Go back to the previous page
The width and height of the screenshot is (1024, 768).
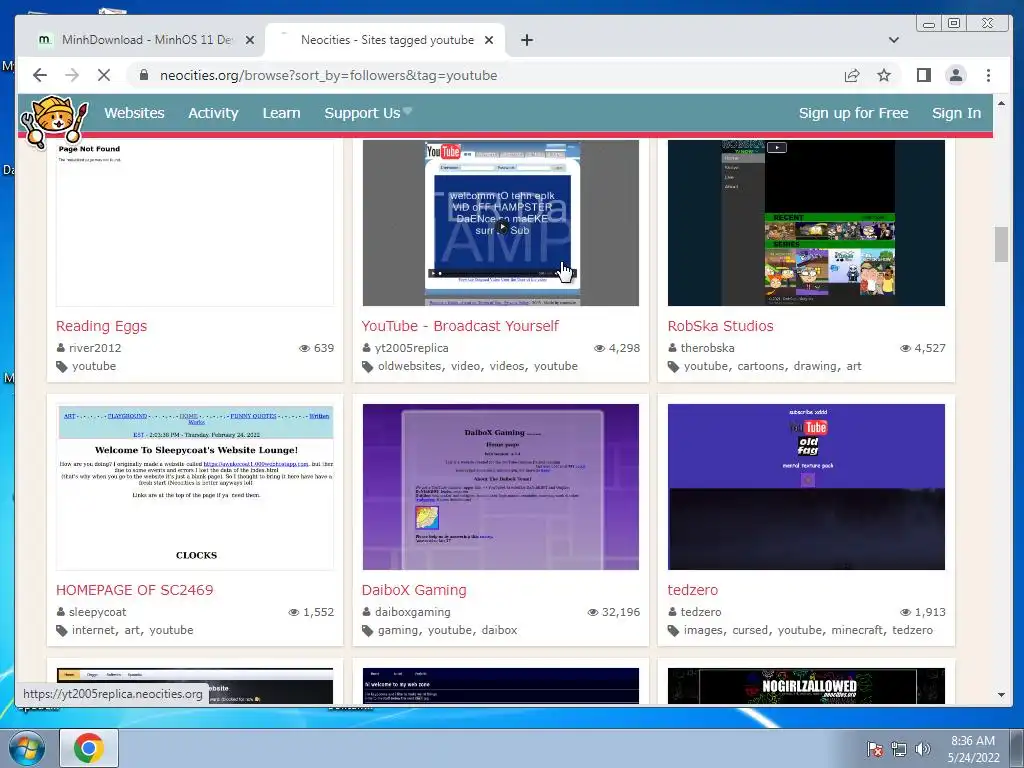click(40, 75)
